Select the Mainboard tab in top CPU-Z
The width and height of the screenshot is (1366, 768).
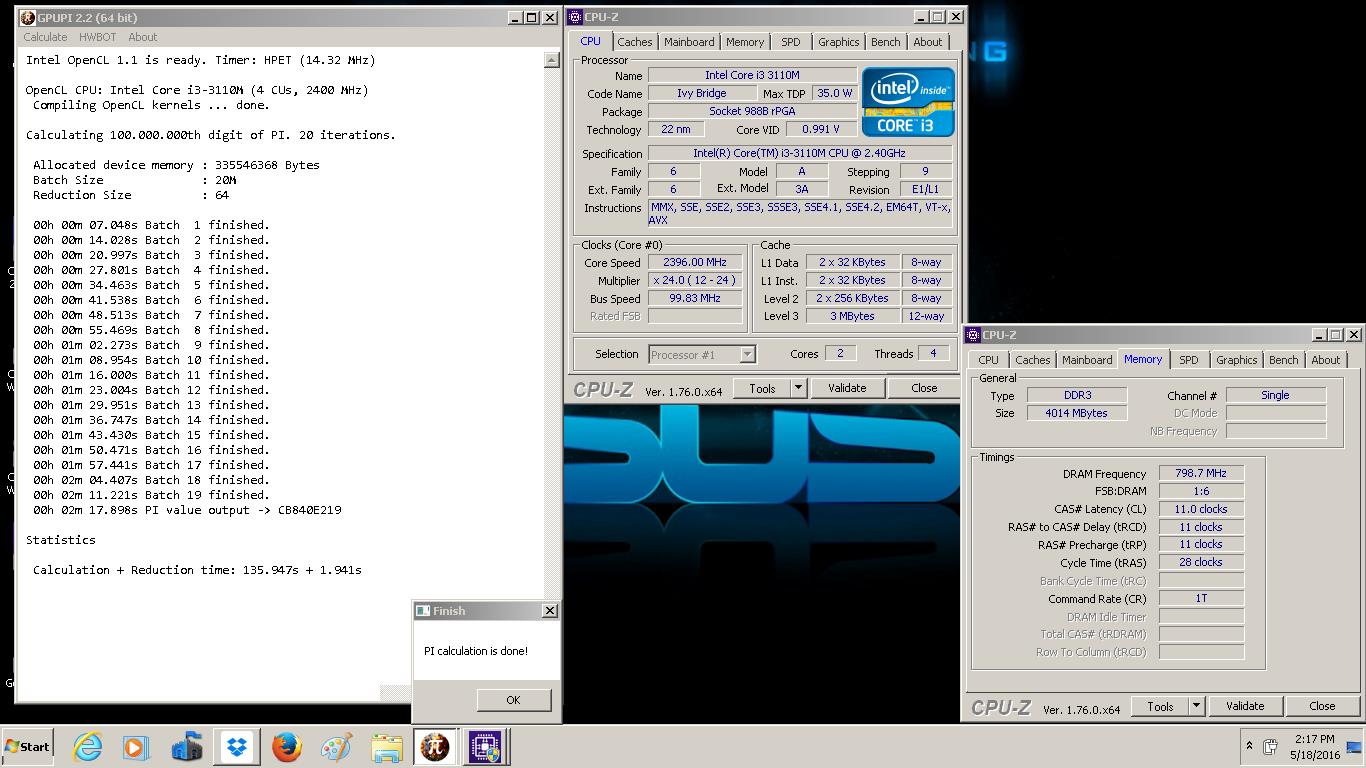[689, 42]
